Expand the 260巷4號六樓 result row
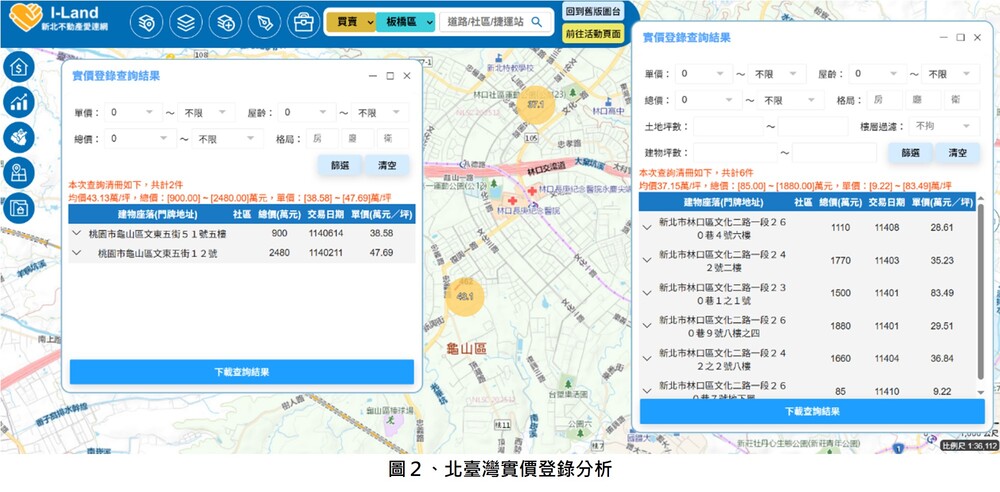This screenshot has height=492, width=1000. (647, 227)
